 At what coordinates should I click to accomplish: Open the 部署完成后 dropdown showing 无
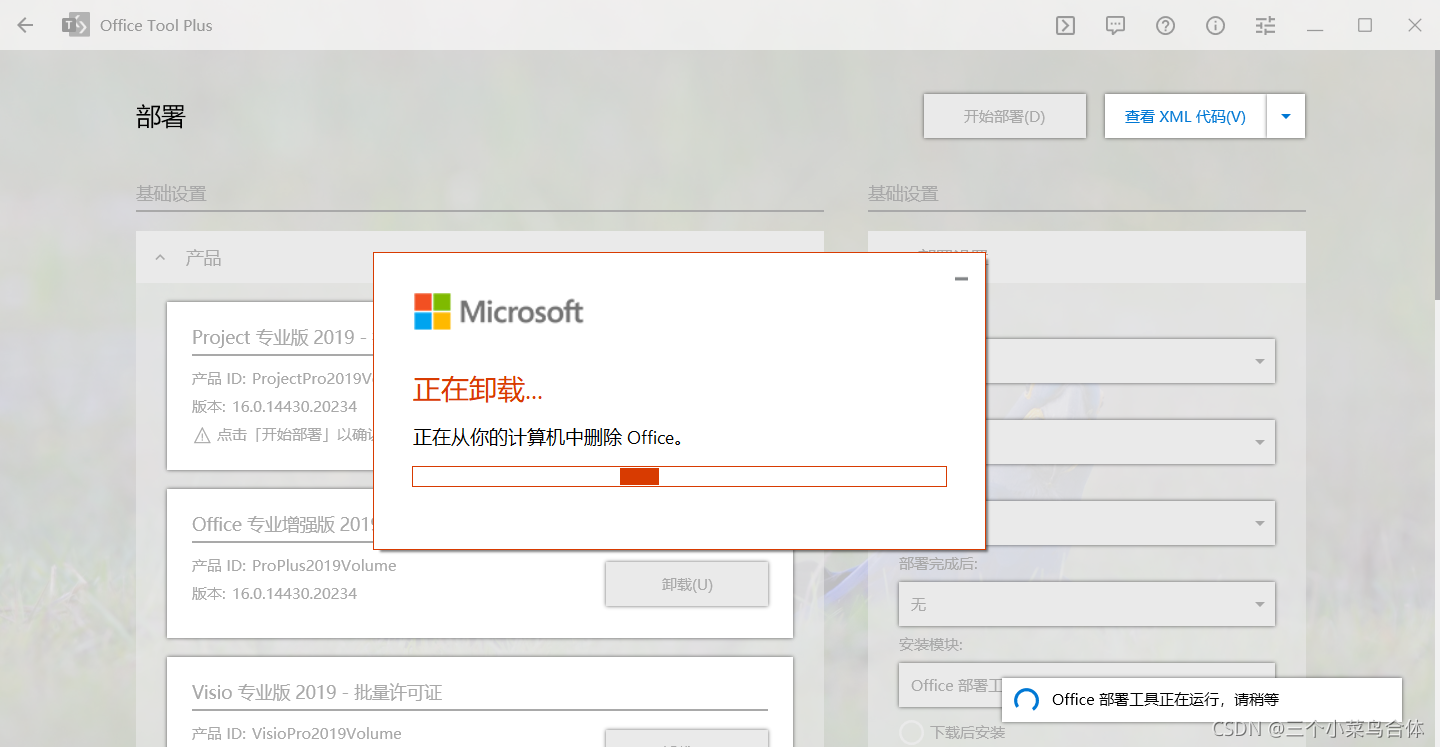(x=1086, y=604)
